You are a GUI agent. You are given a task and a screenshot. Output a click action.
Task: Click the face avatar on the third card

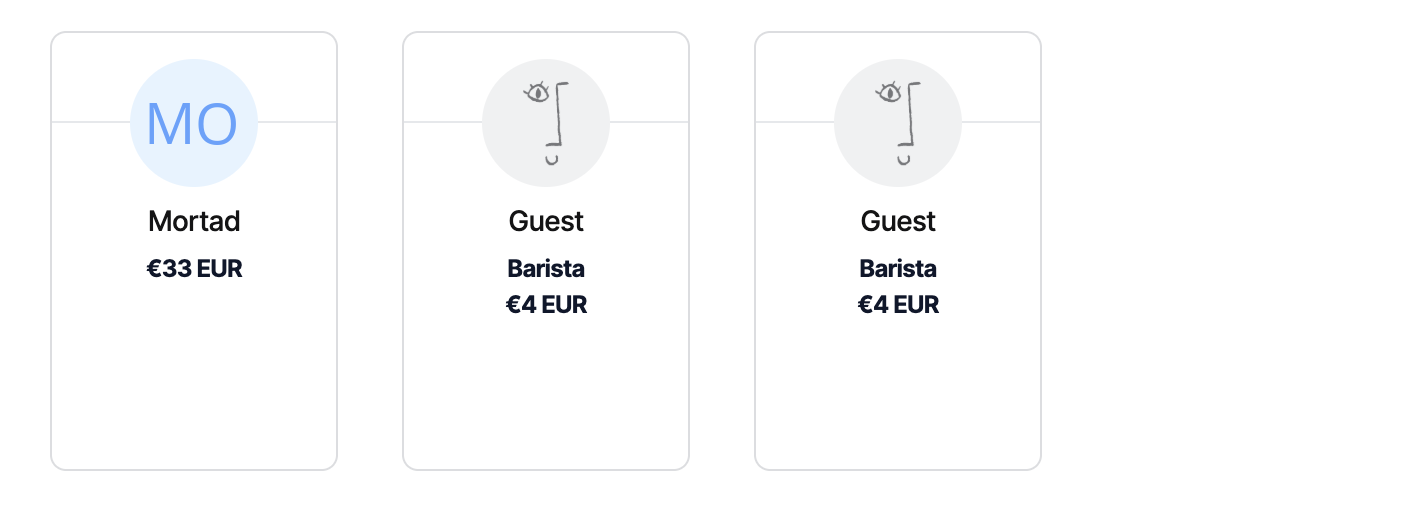coord(898,123)
